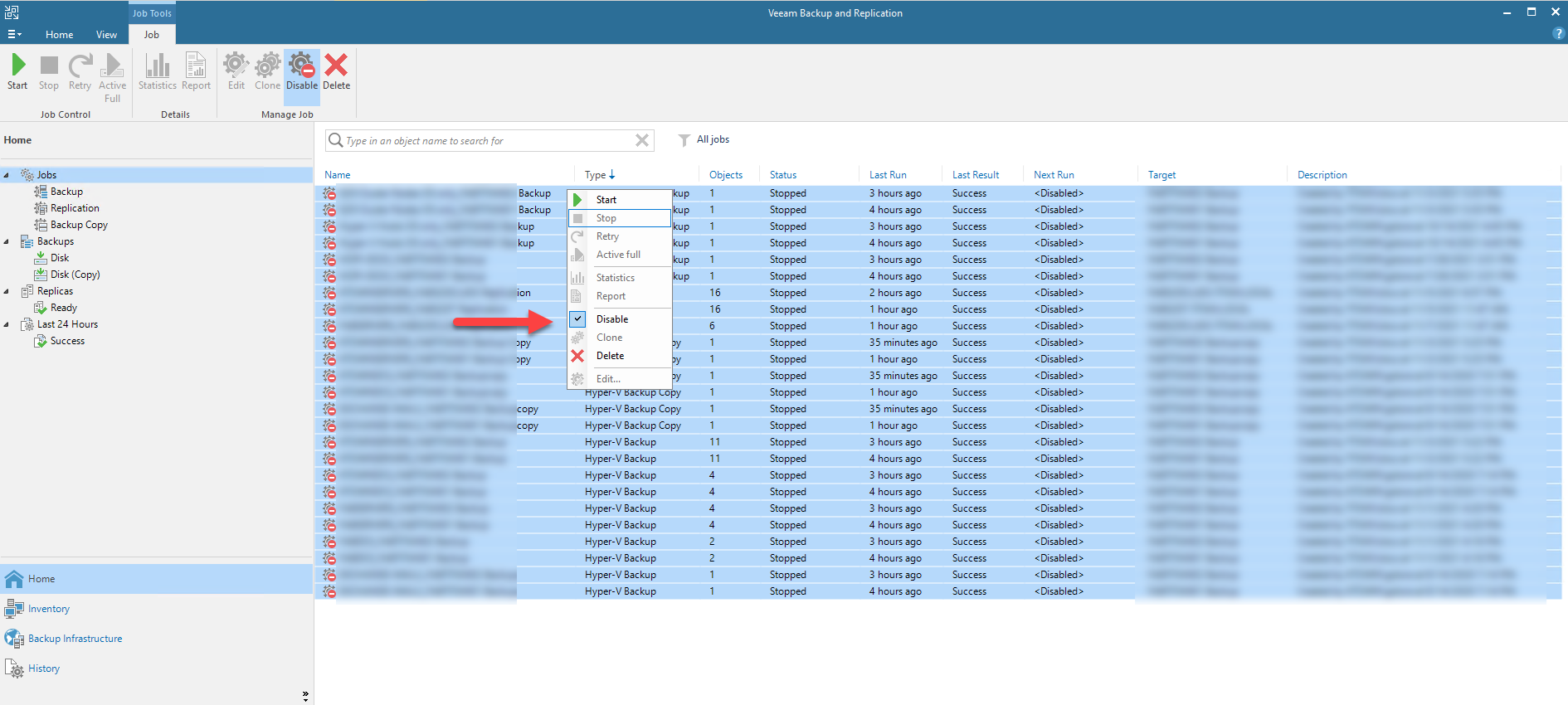This screenshot has height=705, width=1568.
Task: Open Home view in navigation pane
Action: tap(157, 579)
